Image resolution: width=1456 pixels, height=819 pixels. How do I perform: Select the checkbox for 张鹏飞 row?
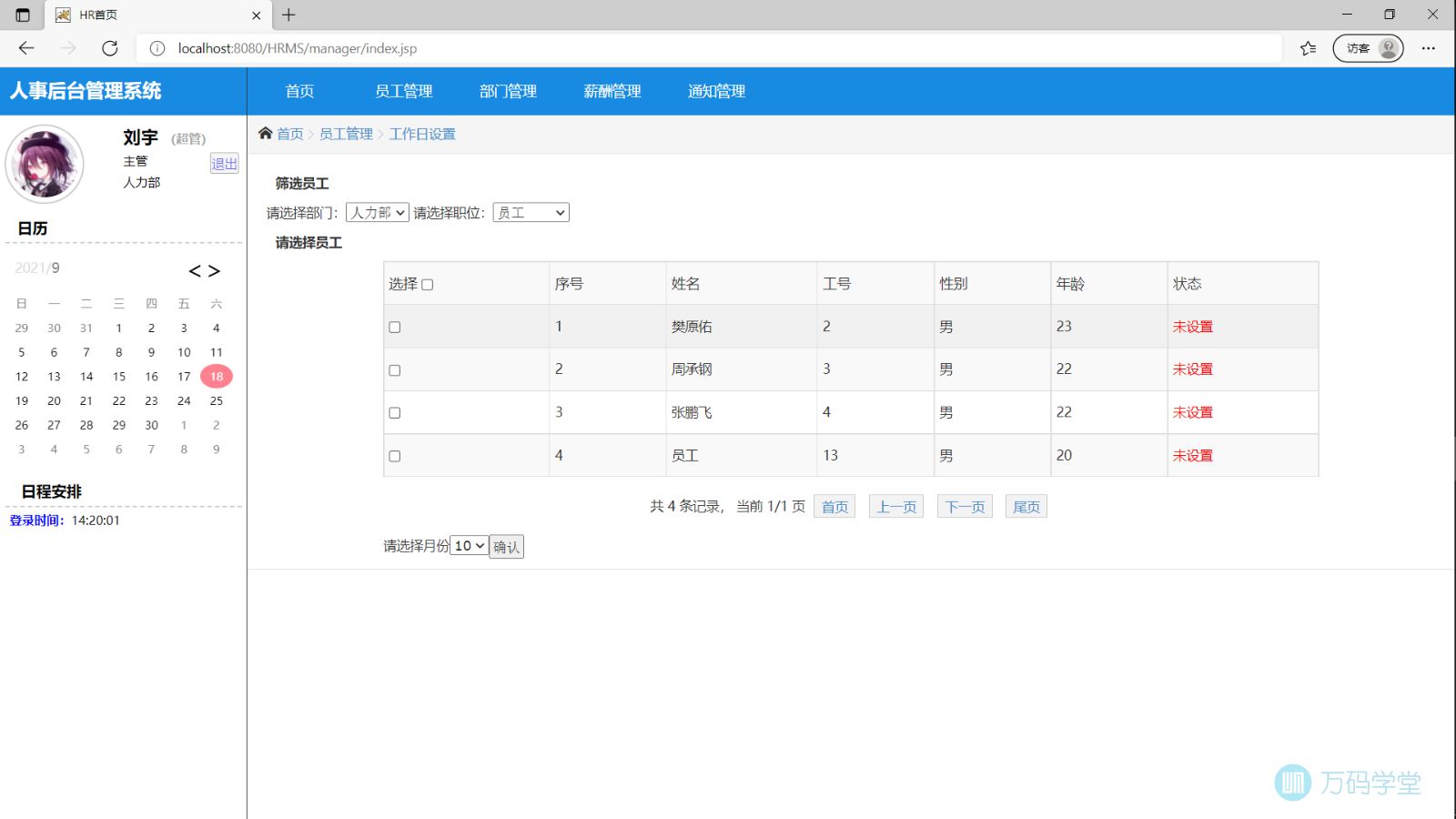(x=395, y=413)
